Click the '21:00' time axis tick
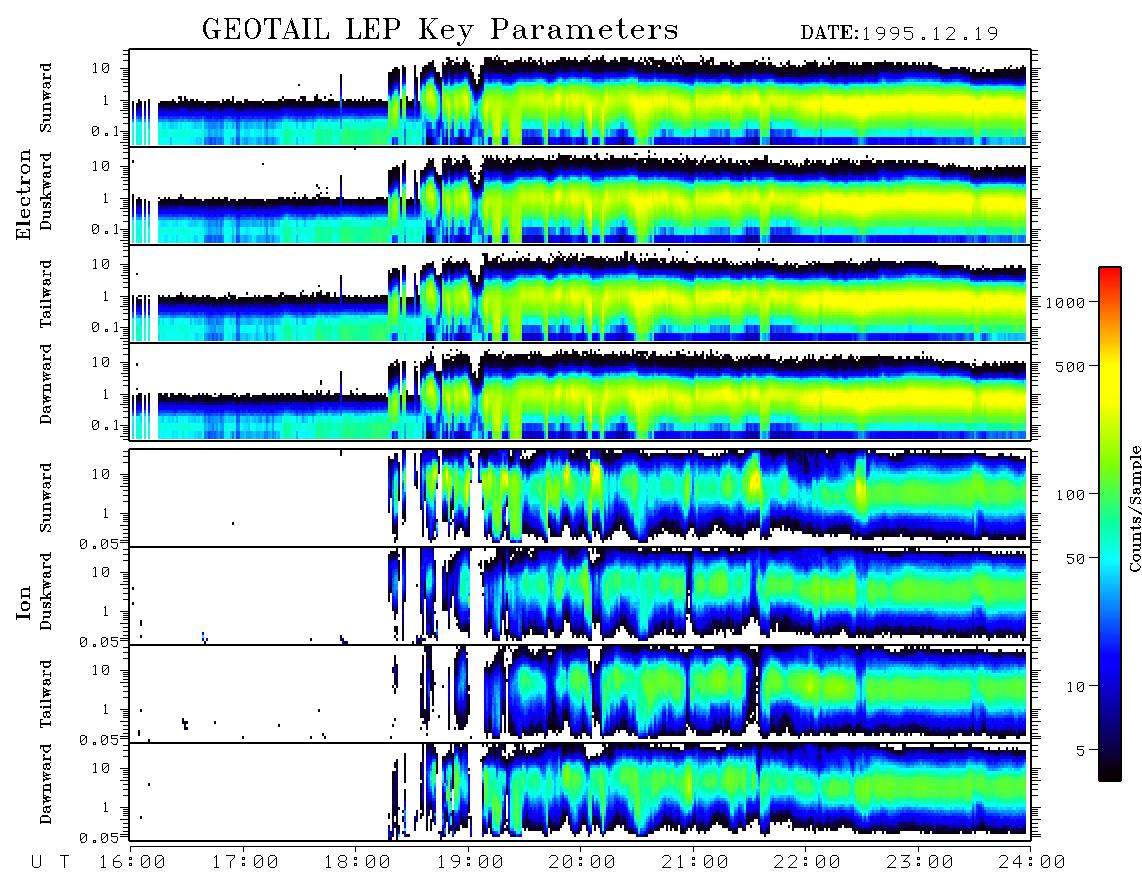The width and height of the screenshot is (1142, 880). click(x=695, y=862)
